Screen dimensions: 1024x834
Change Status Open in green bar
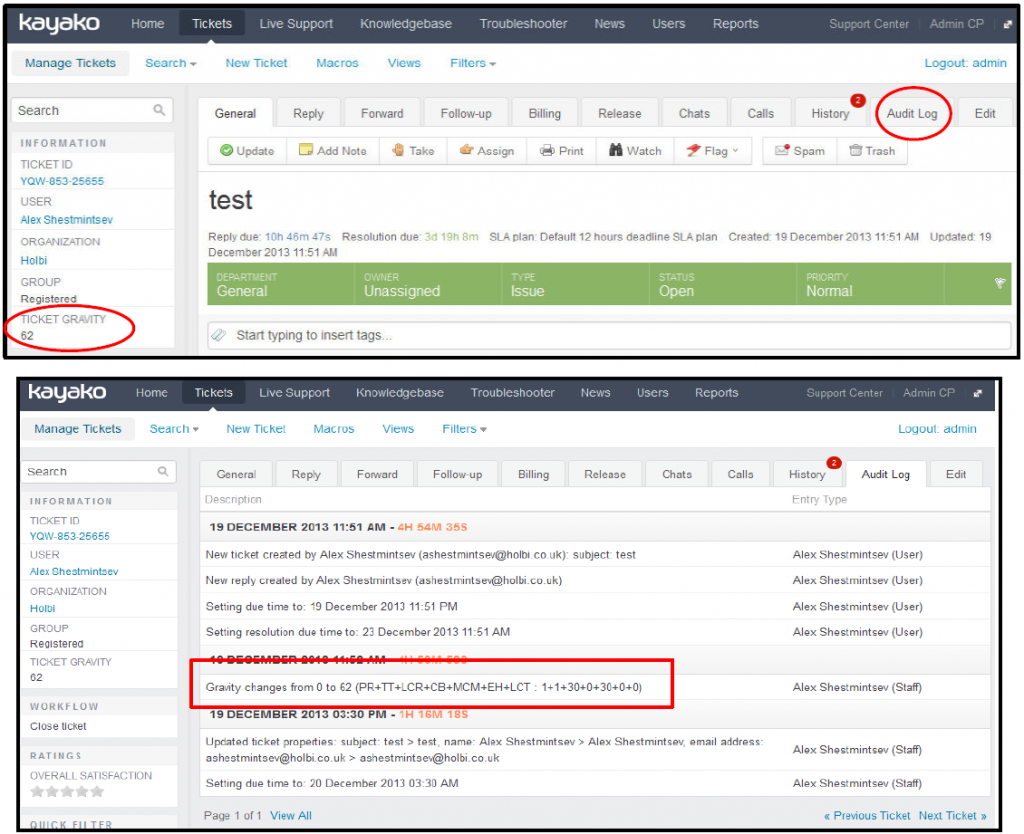(x=723, y=284)
